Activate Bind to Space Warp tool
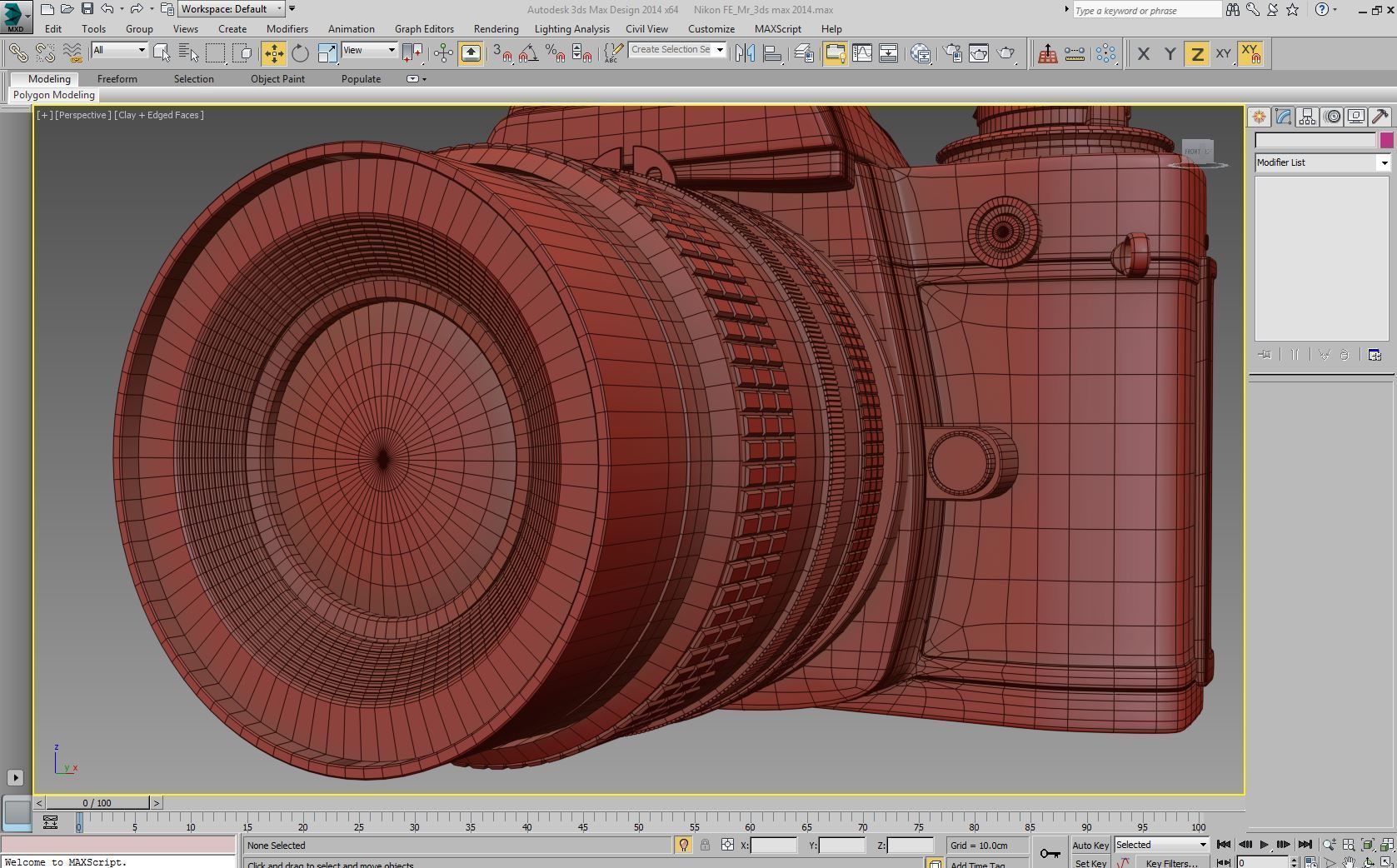Image resolution: width=1397 pixels, height=868 pixels. pyautogui.click(x=72, y=53)
